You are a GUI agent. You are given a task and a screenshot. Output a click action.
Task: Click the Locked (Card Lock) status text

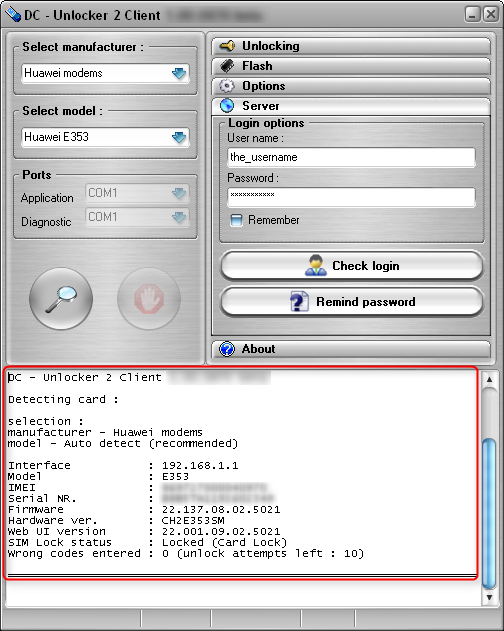click(x=224, y=542)
